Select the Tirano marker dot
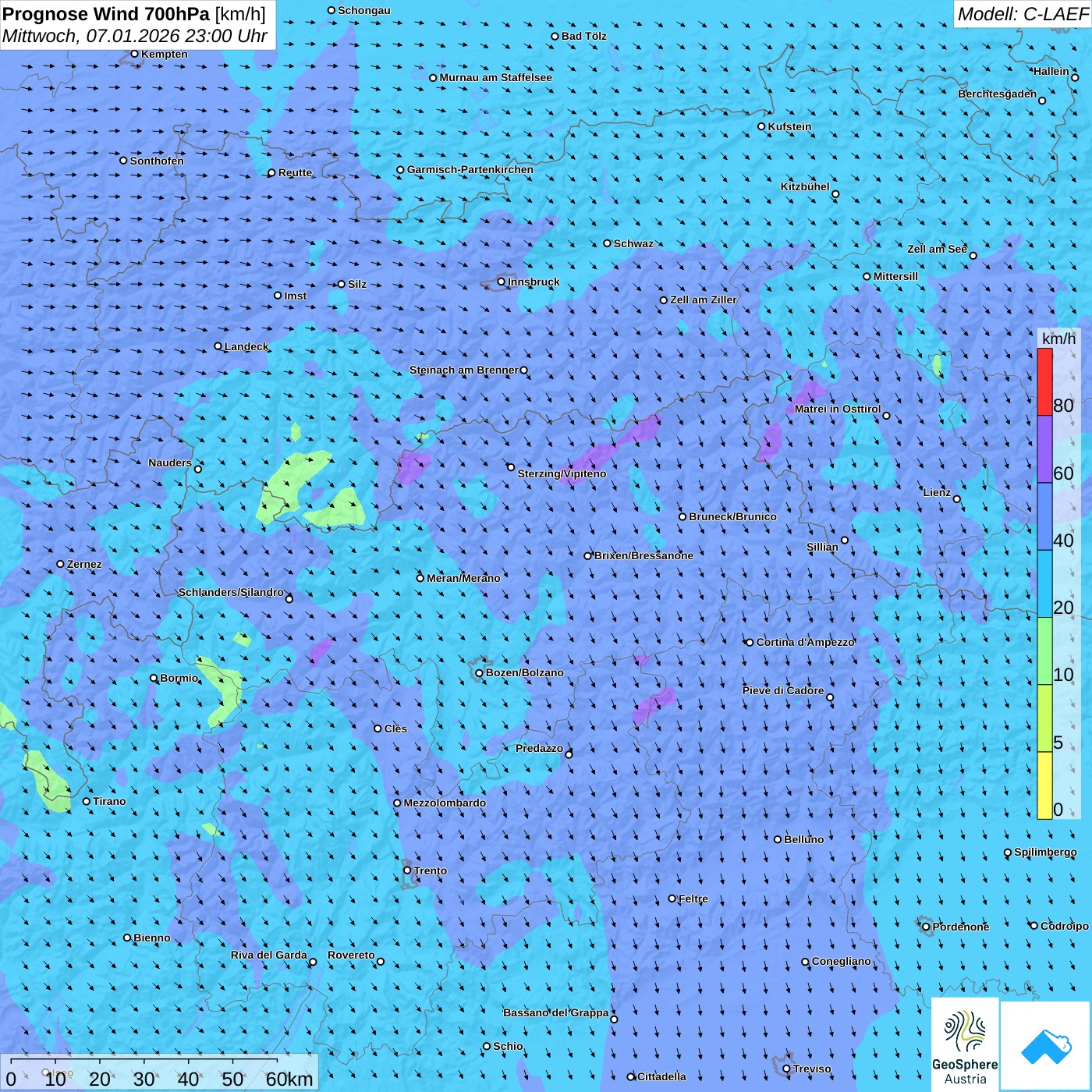The image size is (1092, 1092). coord(87,801)
